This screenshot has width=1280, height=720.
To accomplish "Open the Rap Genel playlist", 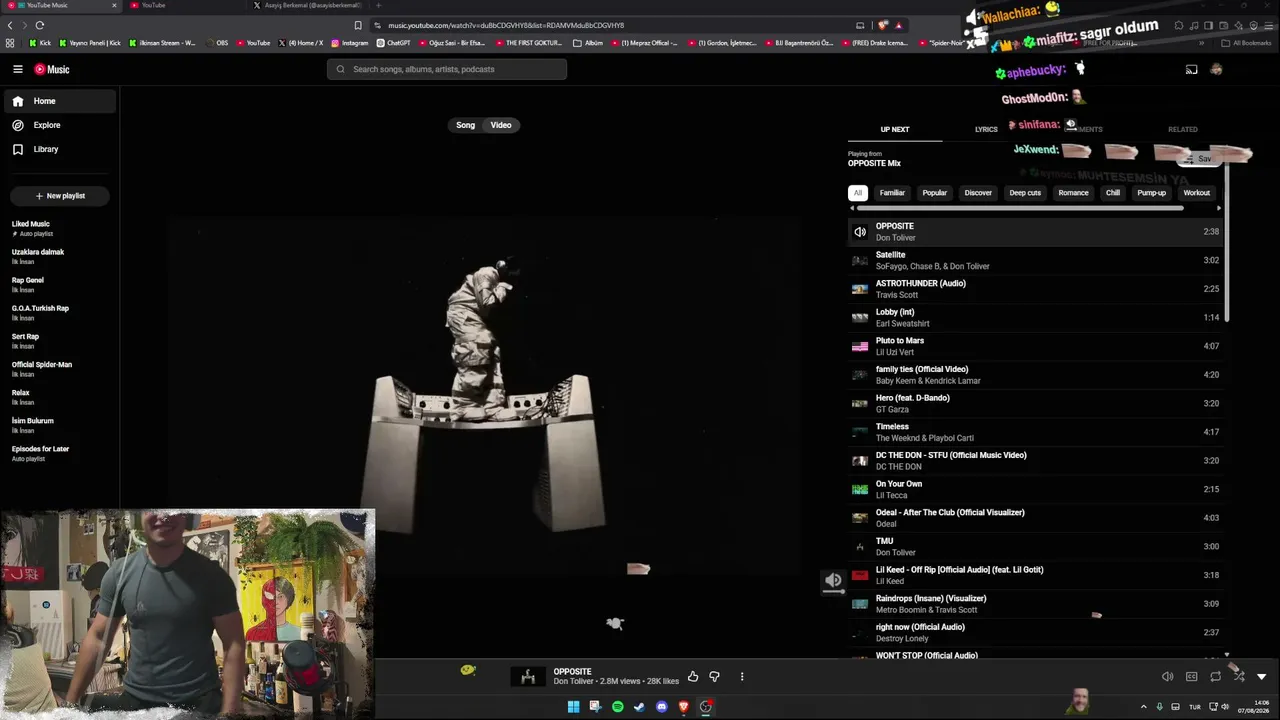I will pyautogui.click(x=60, y=284).
